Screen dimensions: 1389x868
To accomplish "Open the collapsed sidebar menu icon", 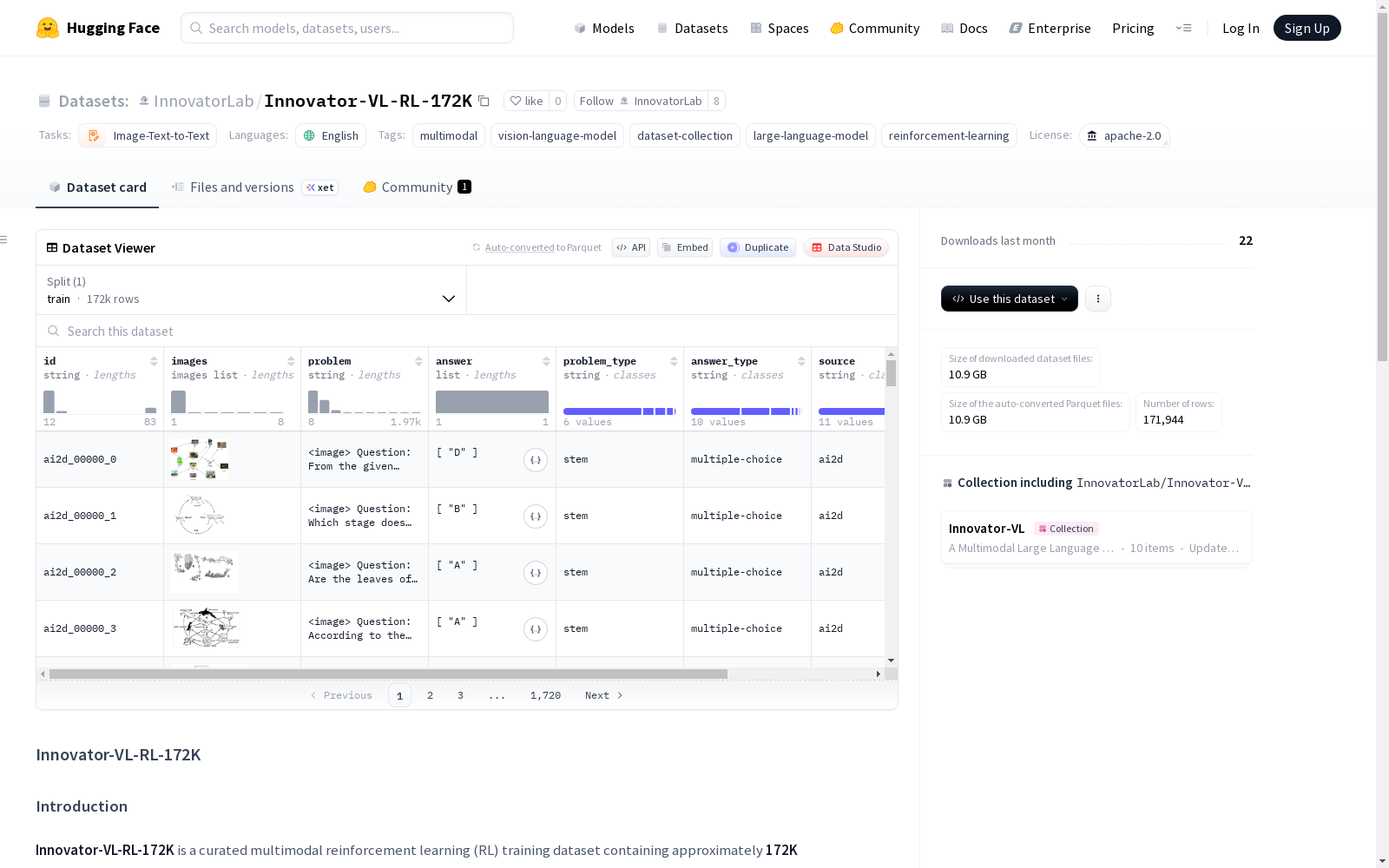I will [x=4, y=240].
